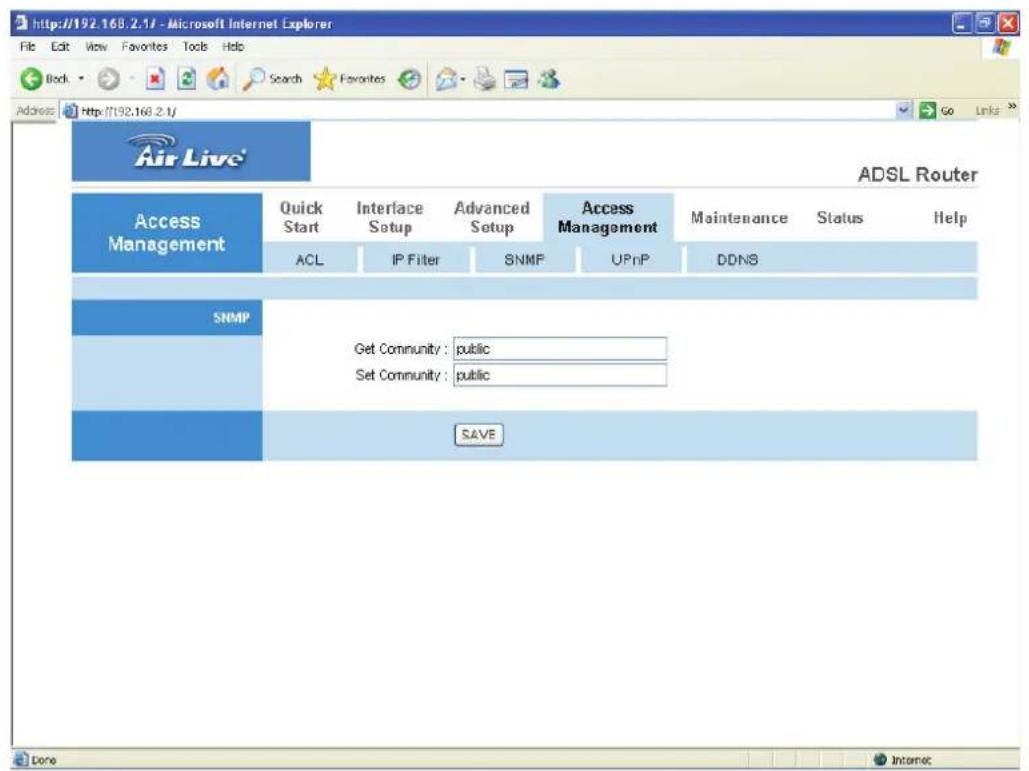The width and height of the screenshot is (1029, 771).
Task: Click the Done status bar text
Action: pos(43,760)
